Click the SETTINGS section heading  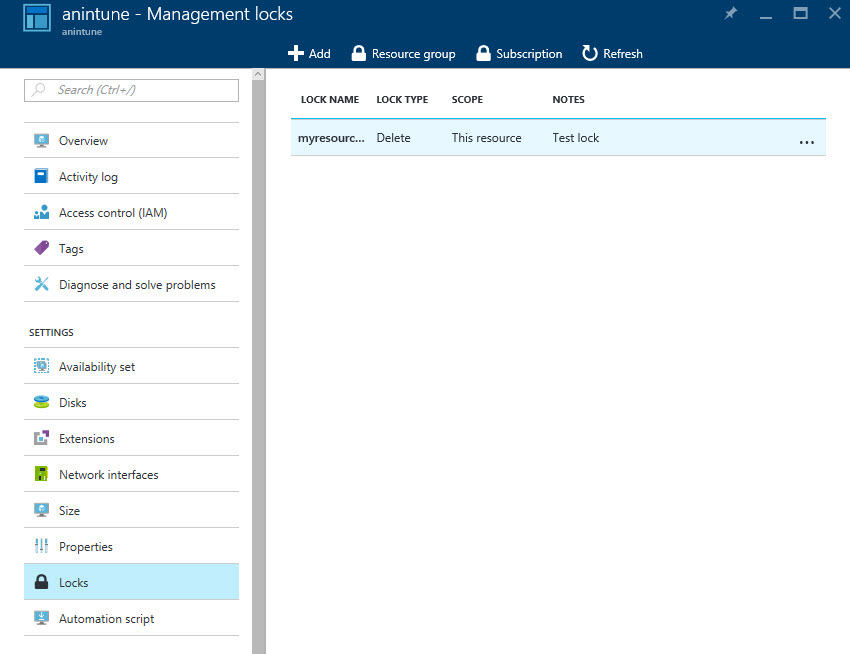[x=51, y=332]
